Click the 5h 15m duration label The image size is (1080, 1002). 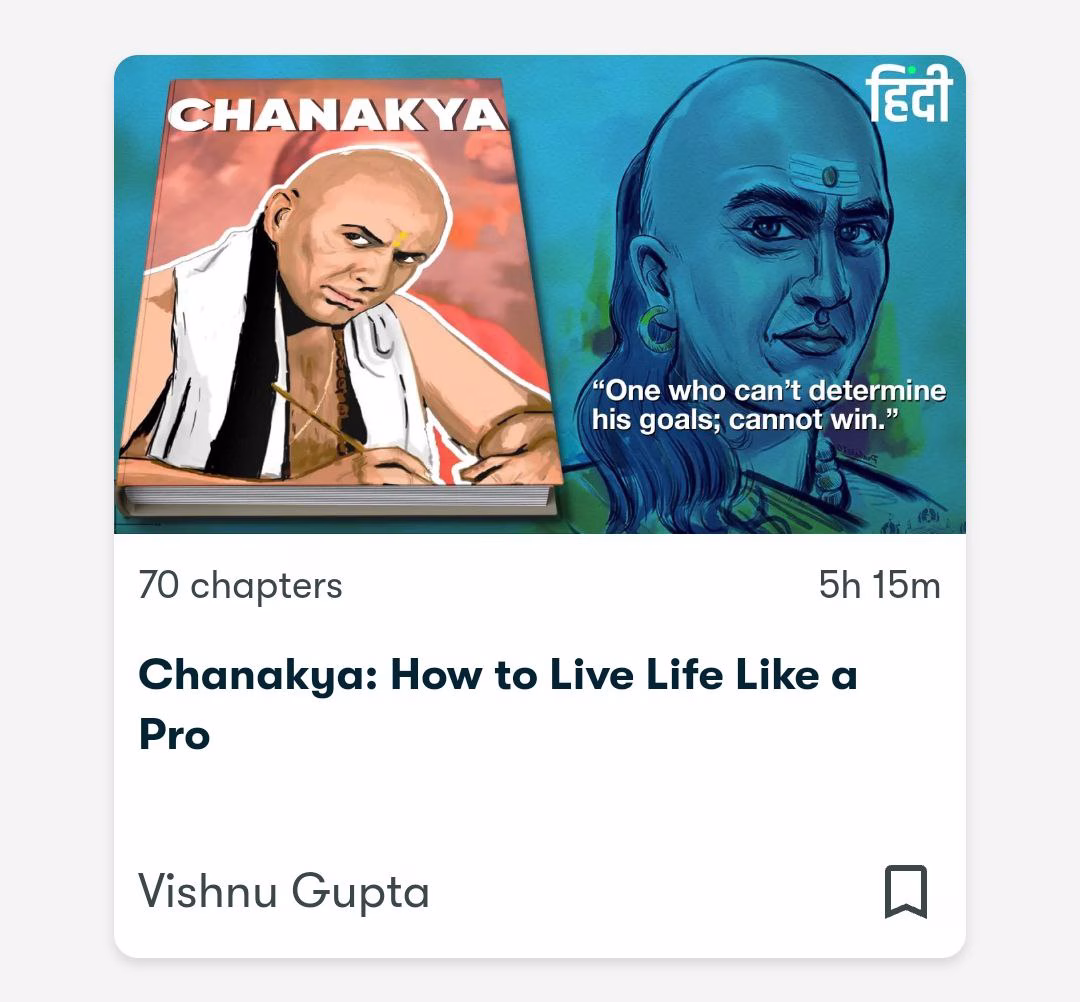point(879,585)
